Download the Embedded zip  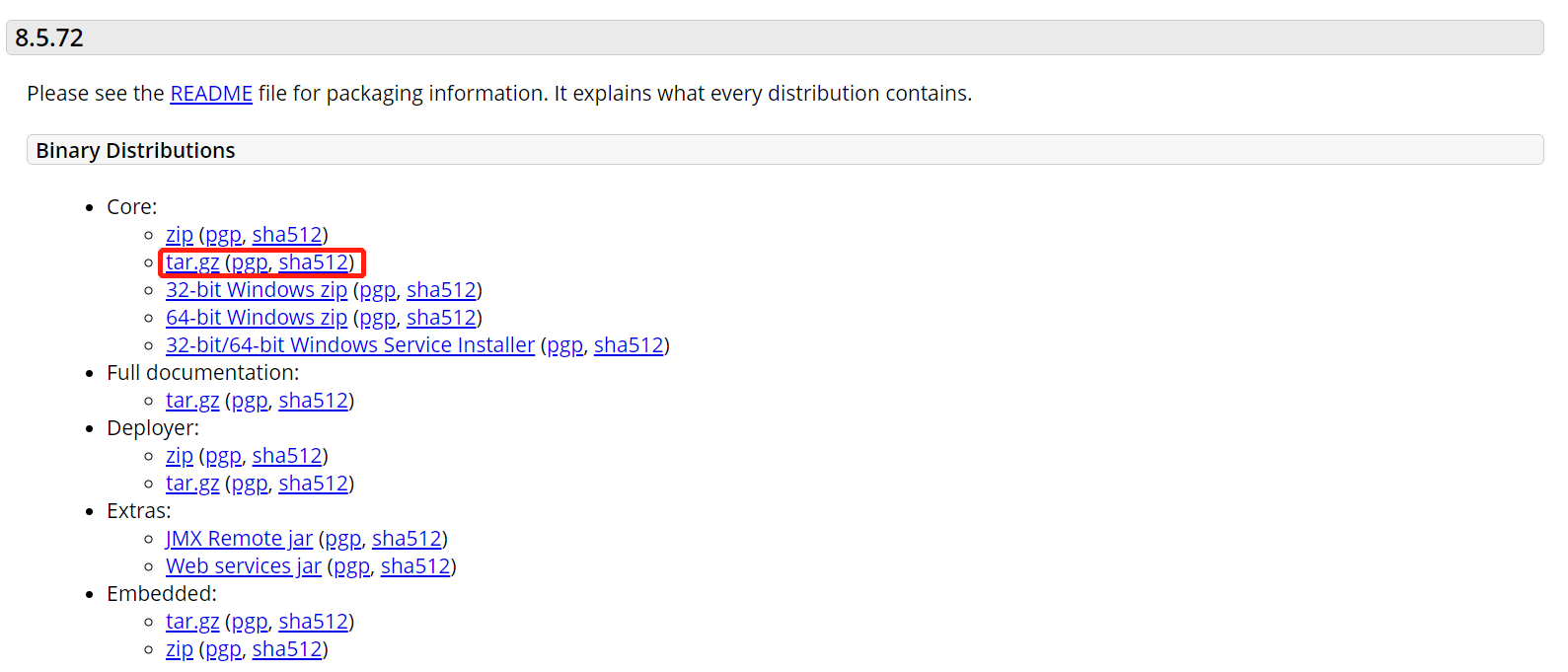[180, 649]
